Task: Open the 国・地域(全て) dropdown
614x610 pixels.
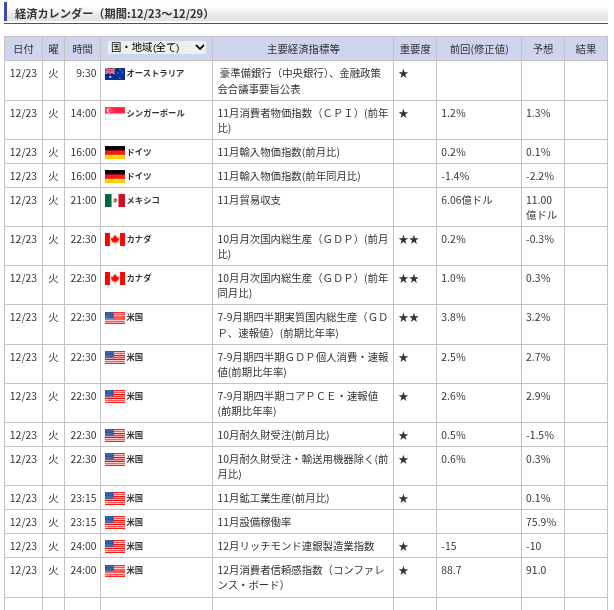Action: (x=157, y=48)
